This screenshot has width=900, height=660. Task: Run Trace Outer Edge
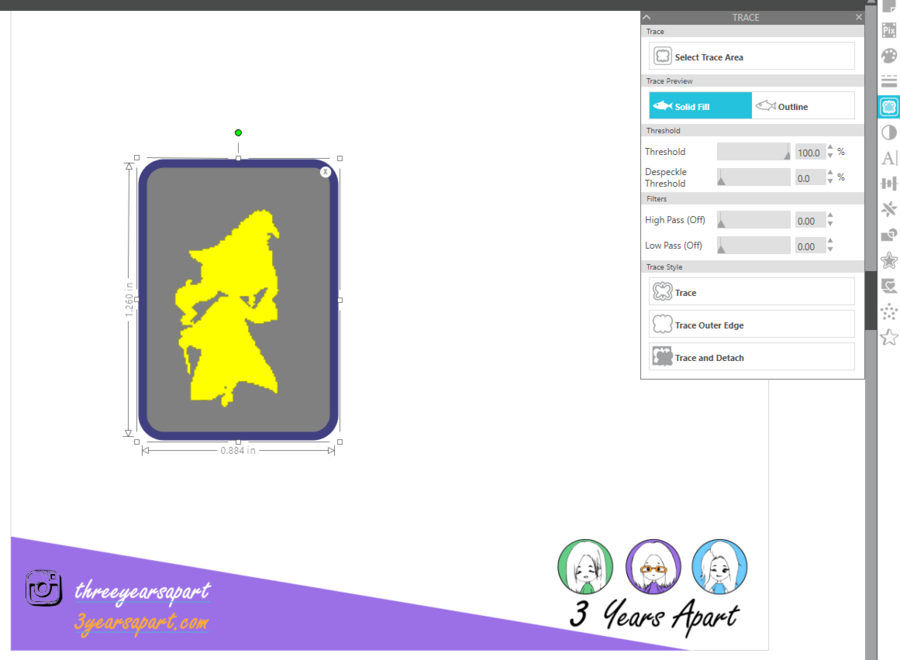(x=752, y=324)
